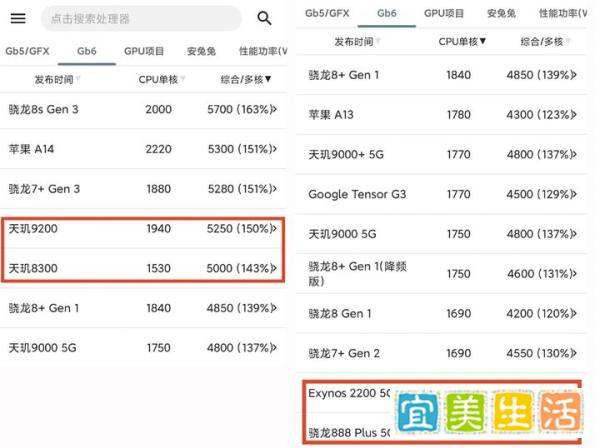Switch to Gb5/GFX tab in left screen
Screen dimensions: 600x448
point(27,51)
